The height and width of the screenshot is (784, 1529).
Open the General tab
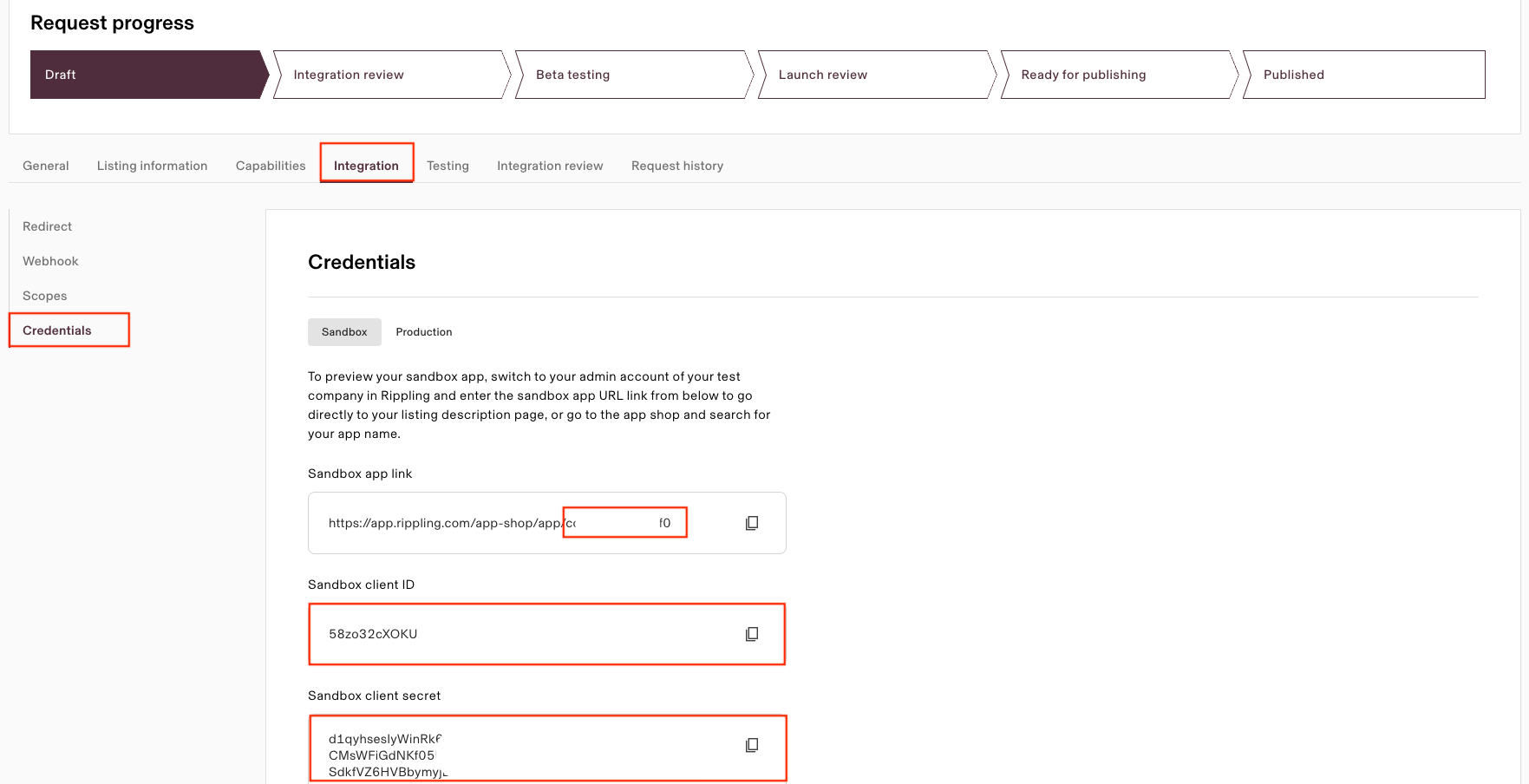coord(45,165)
